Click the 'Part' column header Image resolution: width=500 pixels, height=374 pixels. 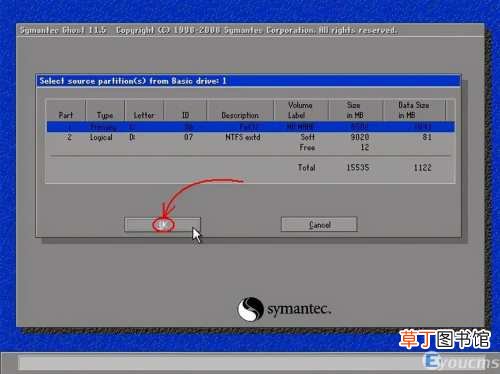65,115
